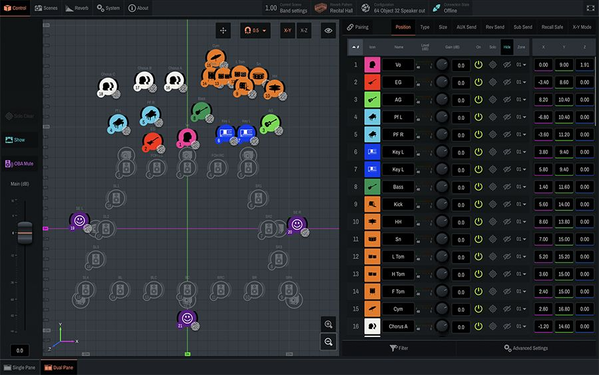Open the System tab

[x=108, y=8]
